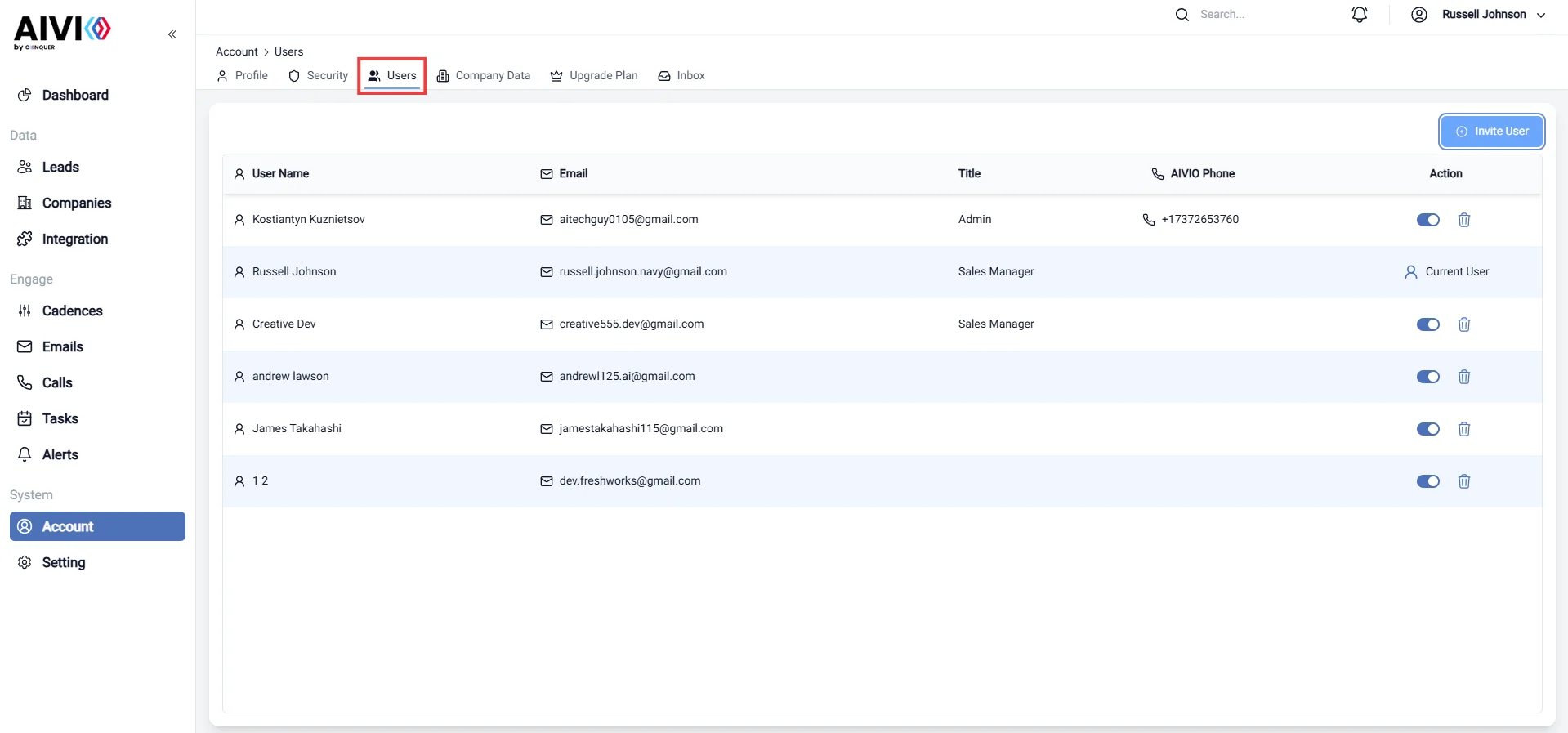The width and height of the screenshot is (1568, 733).
Task: Click the Current User person icon
Action: [1411, 272]
